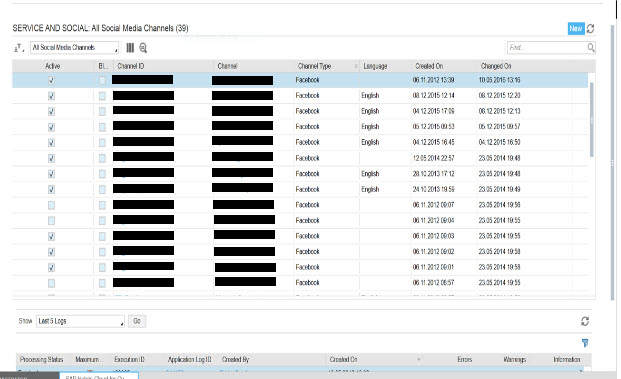The image size is (621, 379).
Task: Sort by channels table Created On header
Action: pyautogui.click(x=429, y=66)
